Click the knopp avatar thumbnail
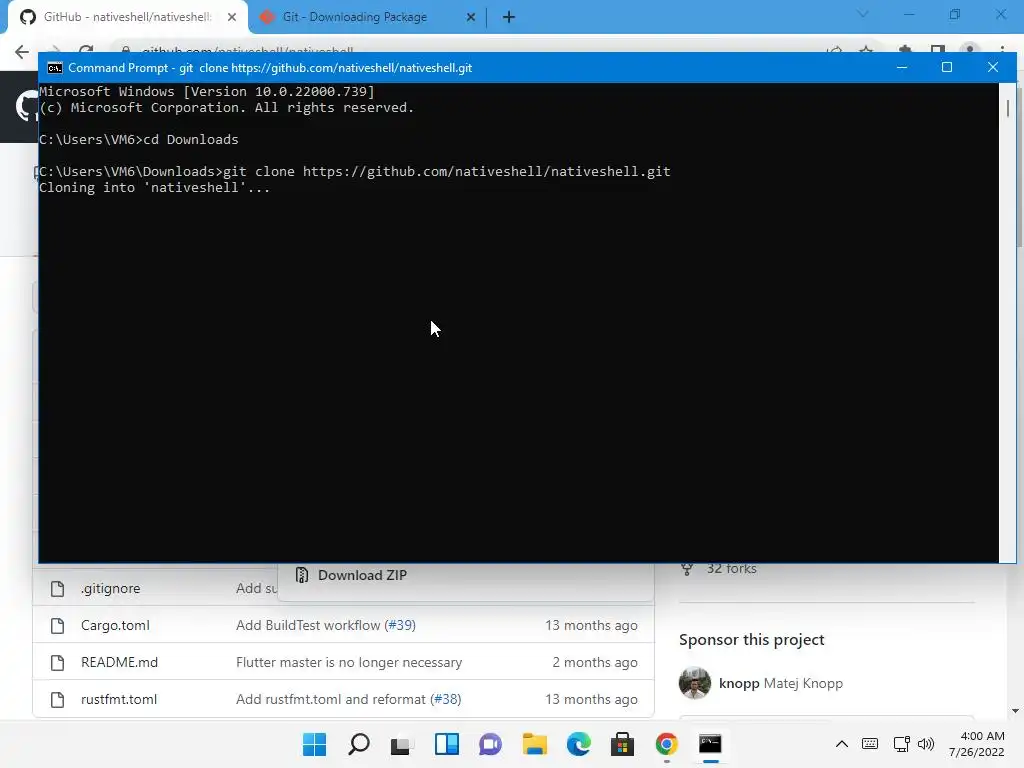1024x768 pixels. pos(695,683)
